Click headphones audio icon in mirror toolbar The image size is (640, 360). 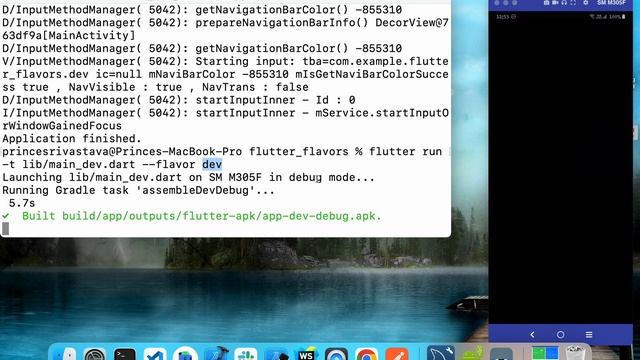564,2
